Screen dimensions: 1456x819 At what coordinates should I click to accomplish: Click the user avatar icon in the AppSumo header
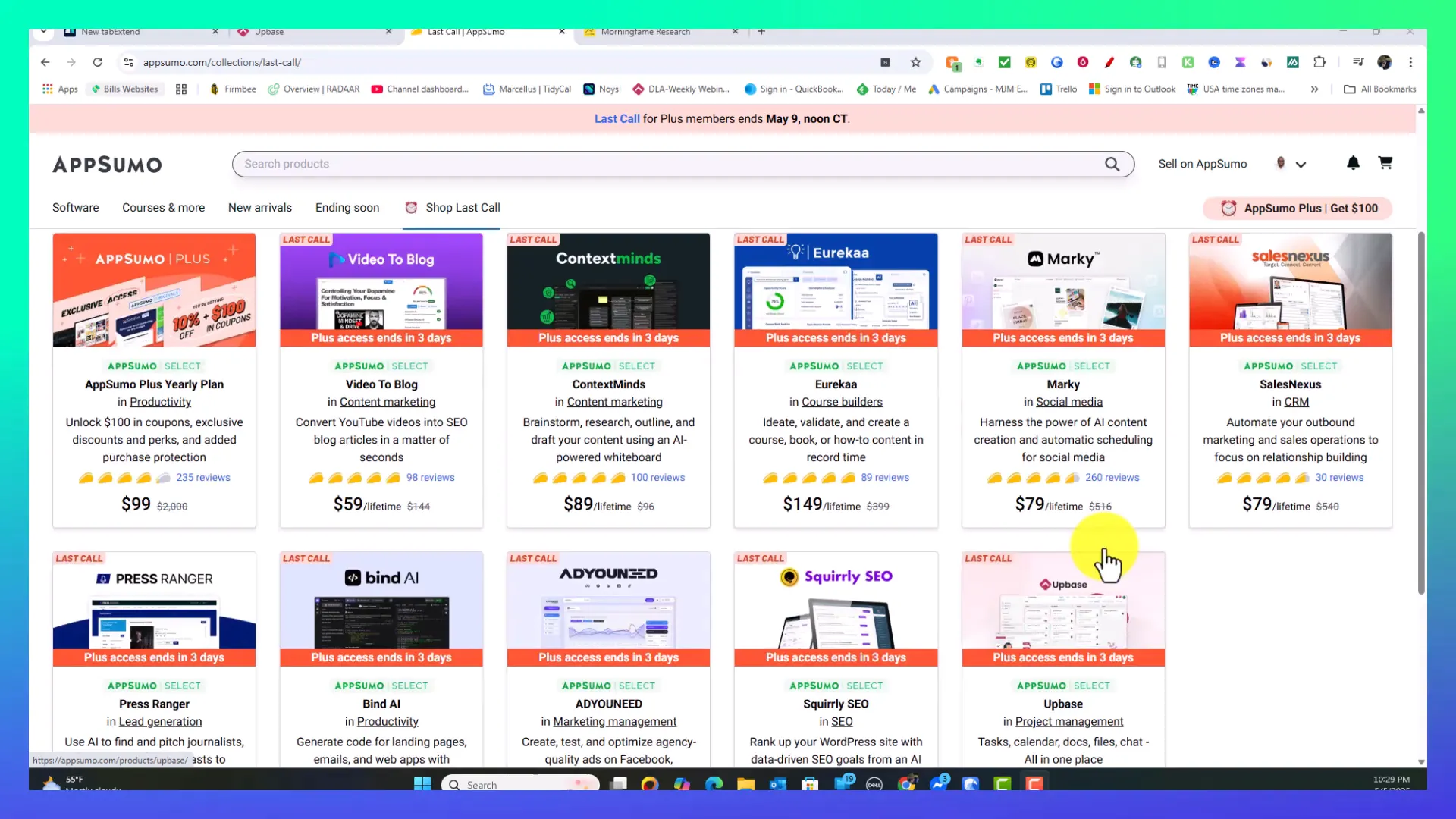tap(1281, 163)
